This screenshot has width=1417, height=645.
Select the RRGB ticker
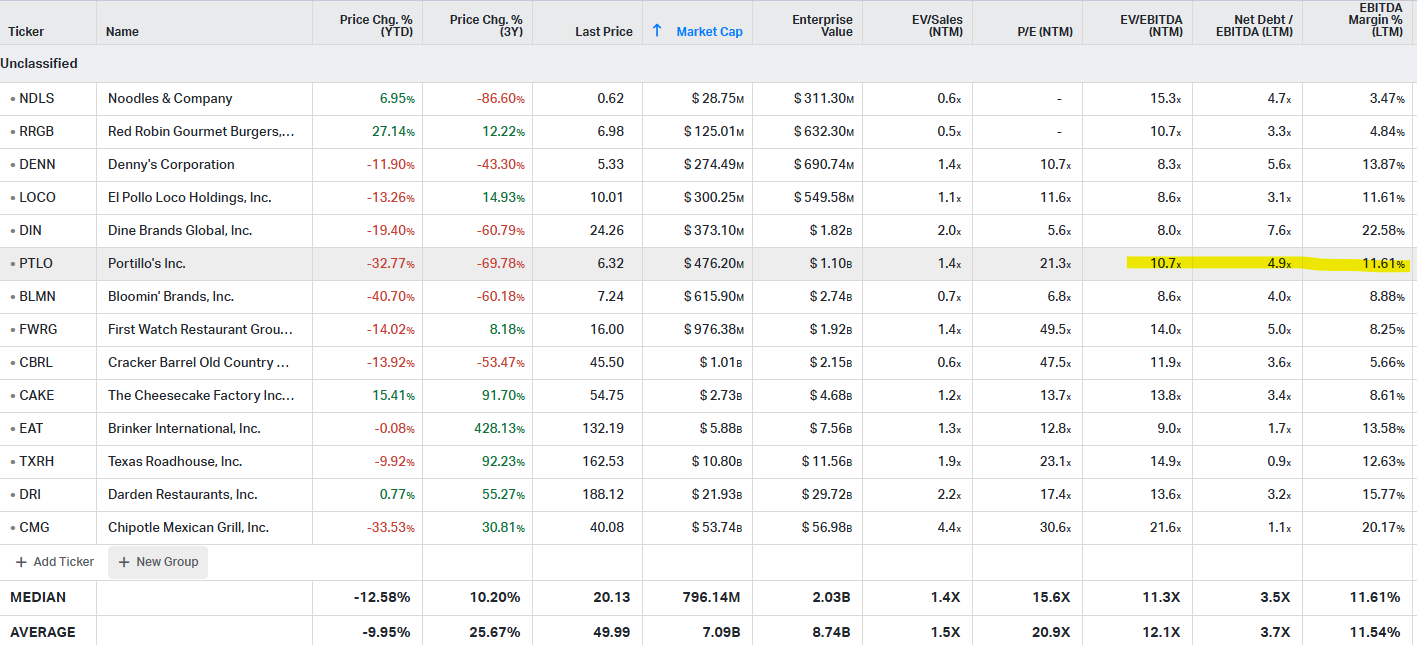click(36, 131)
